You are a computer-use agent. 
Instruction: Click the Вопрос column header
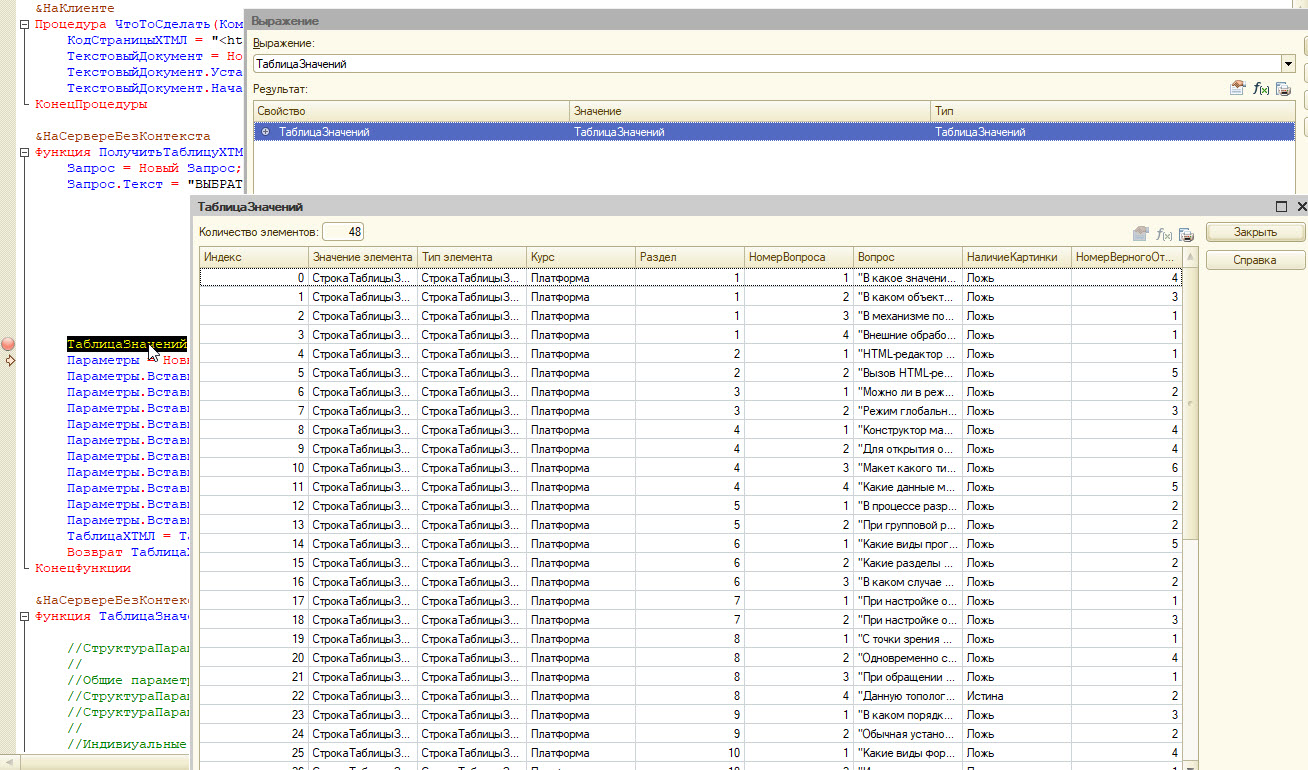pos(908,257)
